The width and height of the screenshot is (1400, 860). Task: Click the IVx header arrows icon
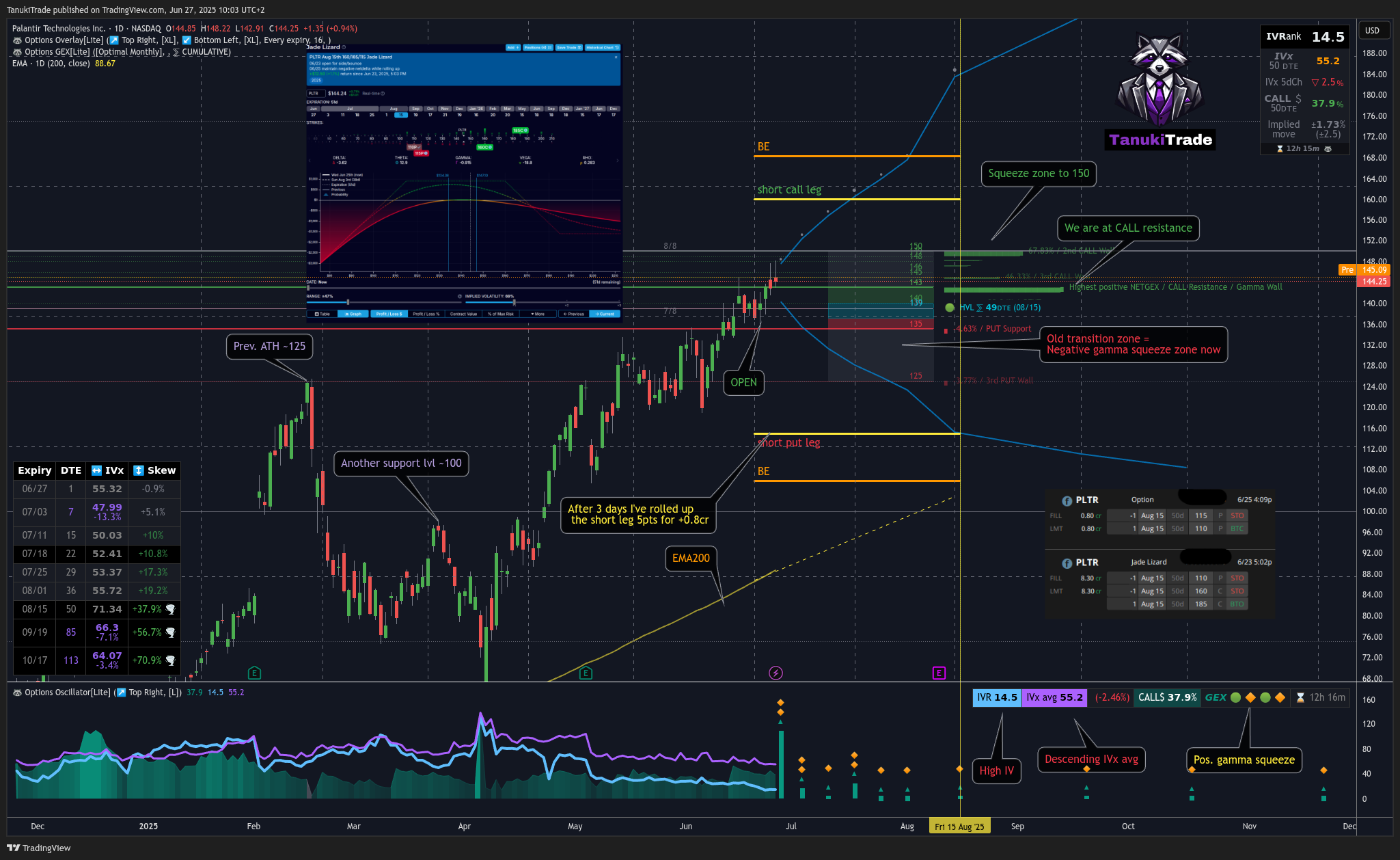(97, 470)
